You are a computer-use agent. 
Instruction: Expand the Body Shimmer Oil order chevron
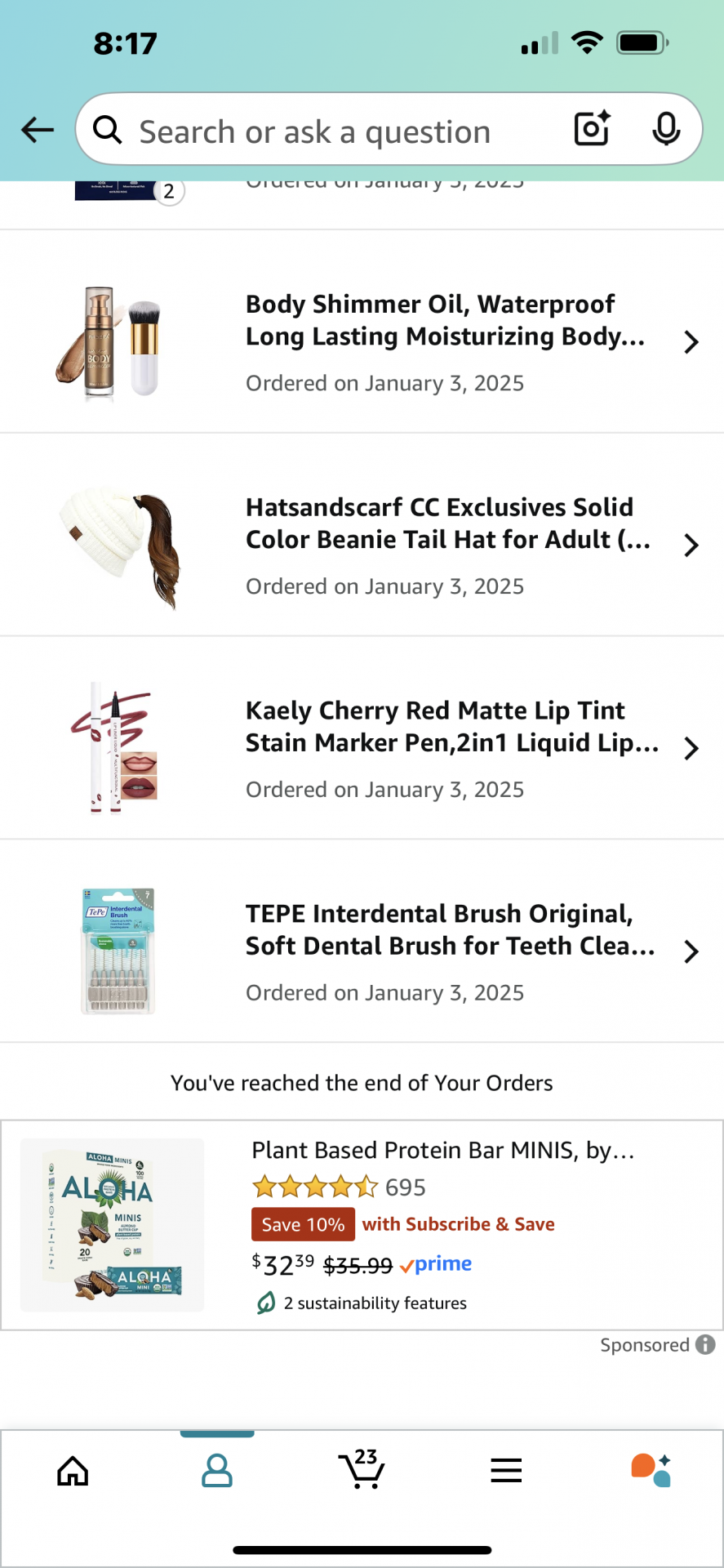pyautogui.click(x=691, y=342)
